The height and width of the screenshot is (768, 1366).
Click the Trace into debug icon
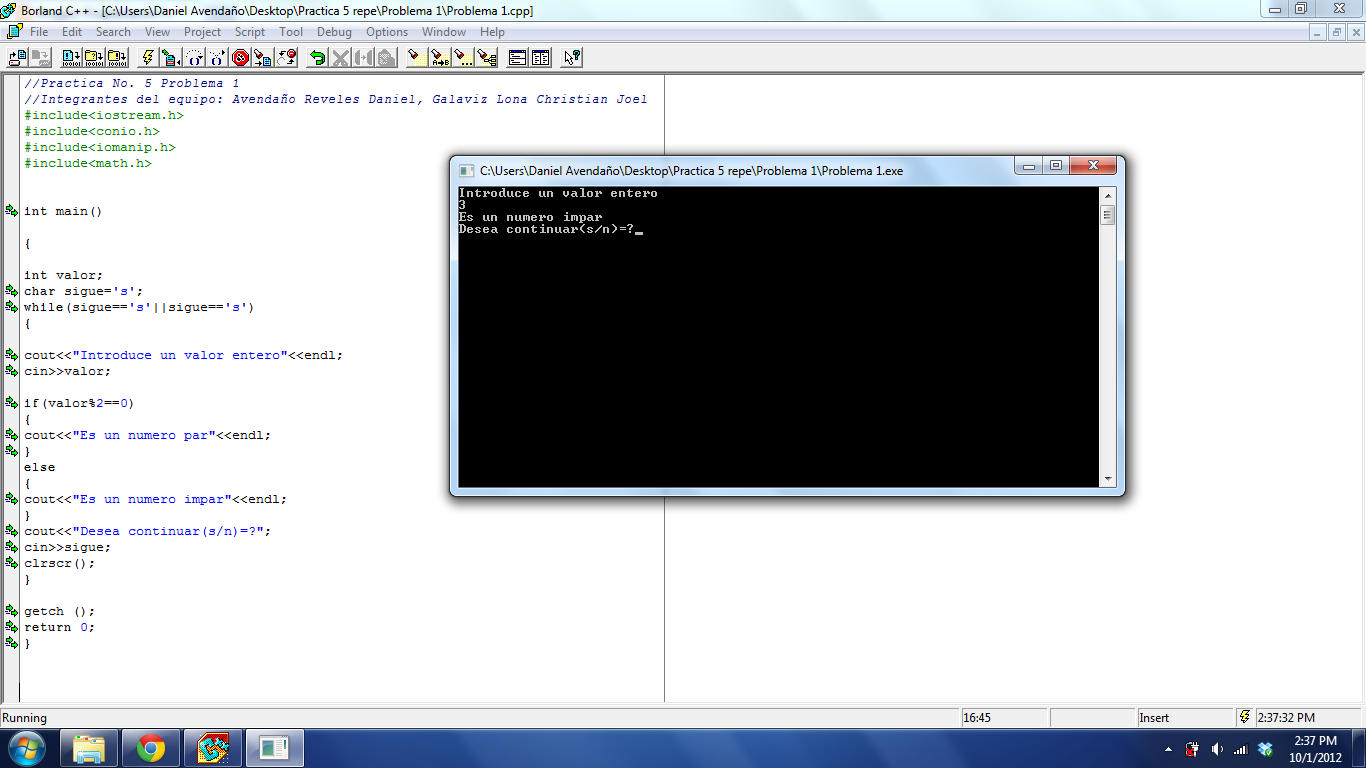tap(216, 58)
